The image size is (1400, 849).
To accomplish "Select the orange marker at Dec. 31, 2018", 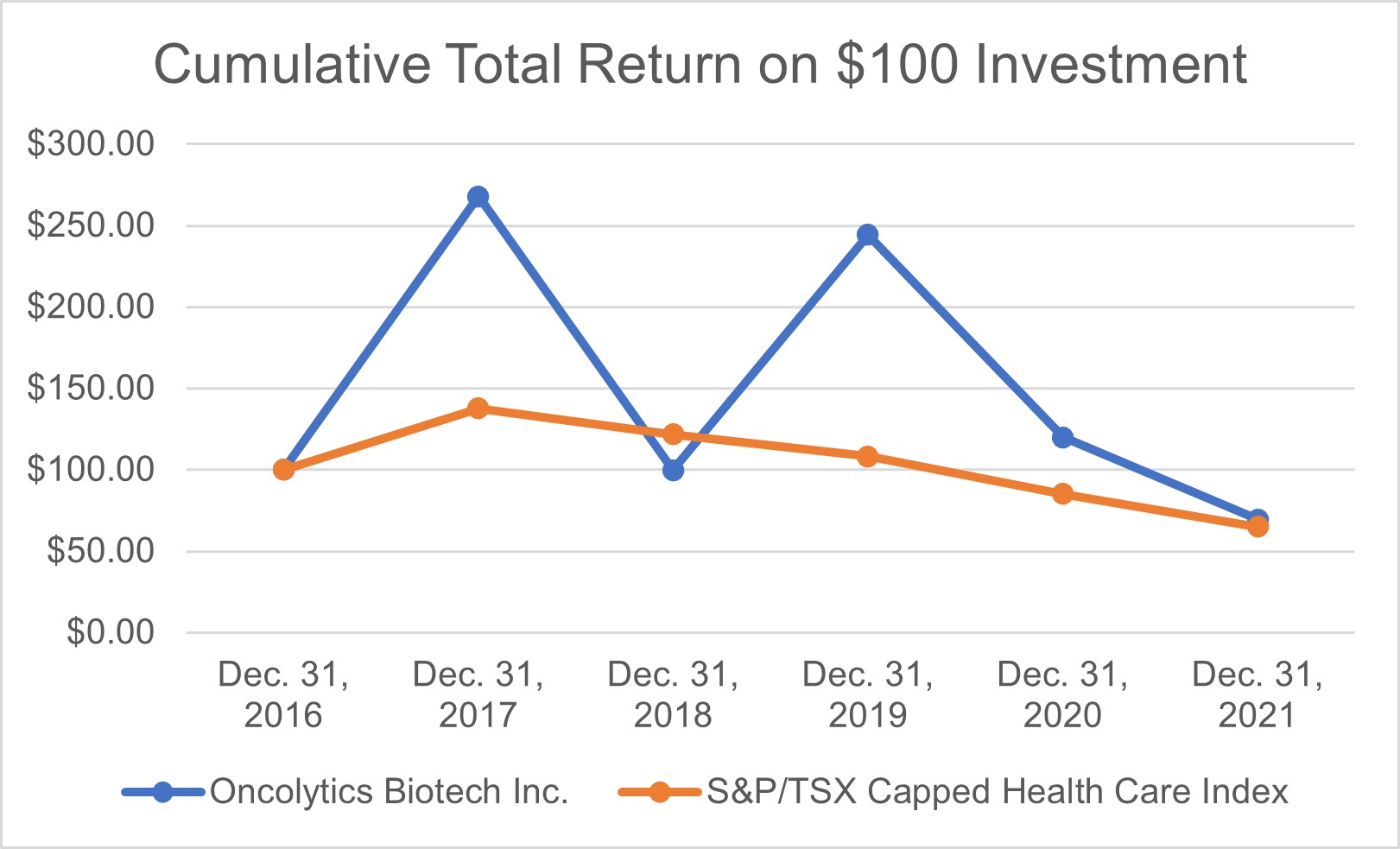I will point(673,434).
